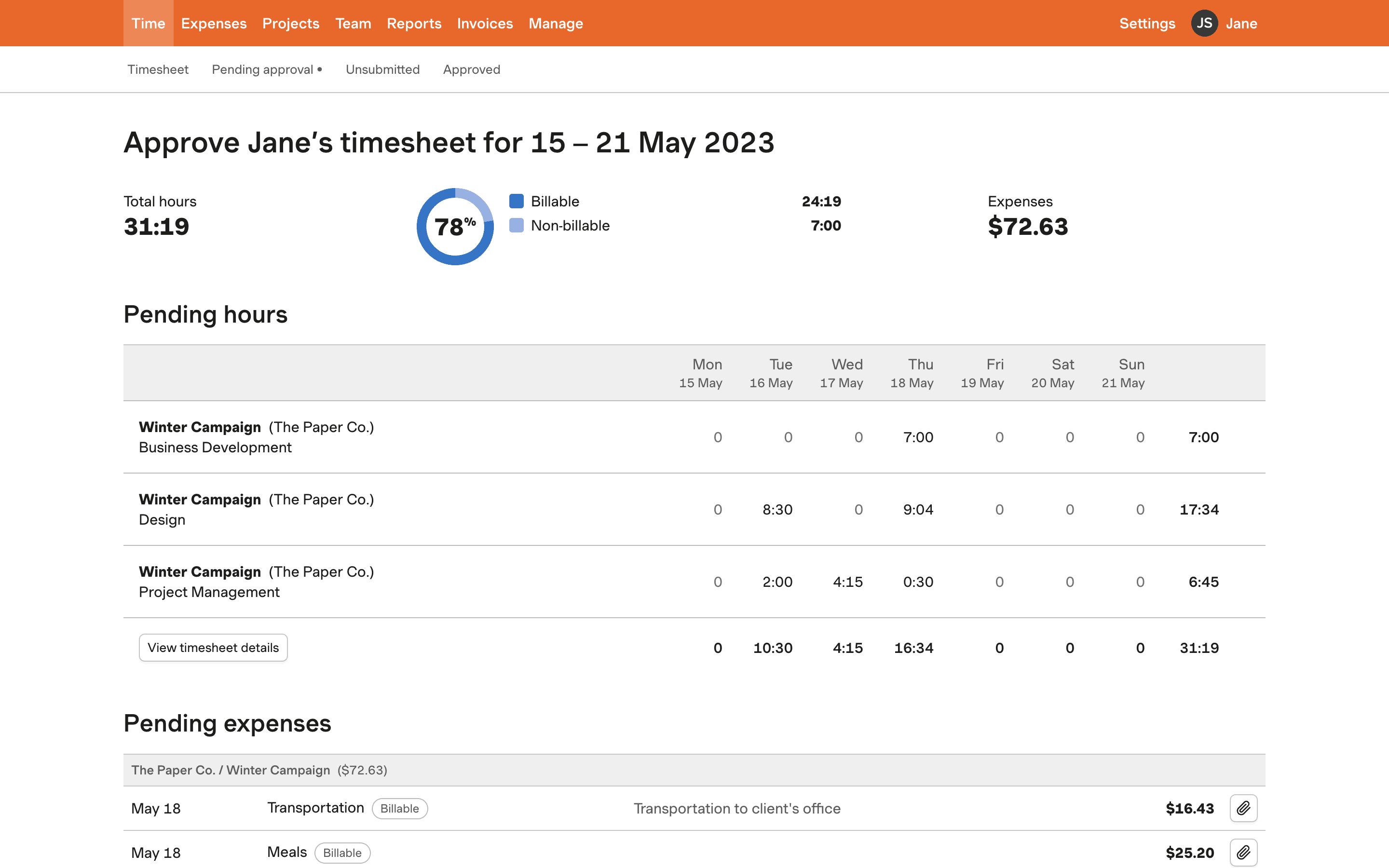
Task: Open Meals receipt attachment paperclip icon
Action: click(x=1243, y=853)
